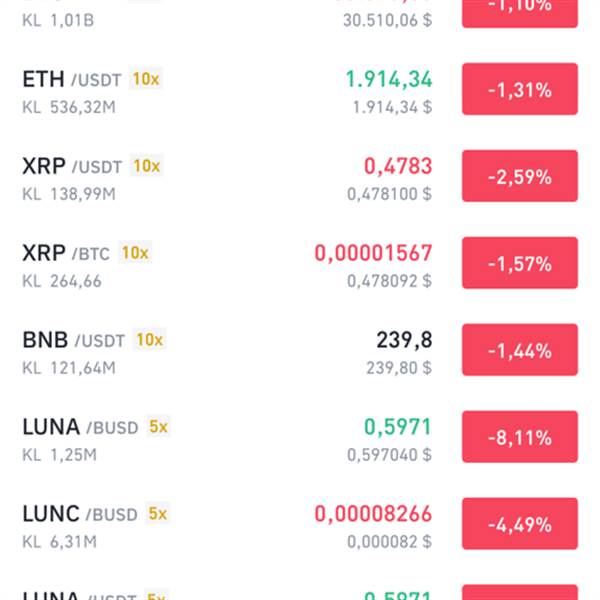Select the 10x leverage tag on ETH/USDT

[146, 79]
